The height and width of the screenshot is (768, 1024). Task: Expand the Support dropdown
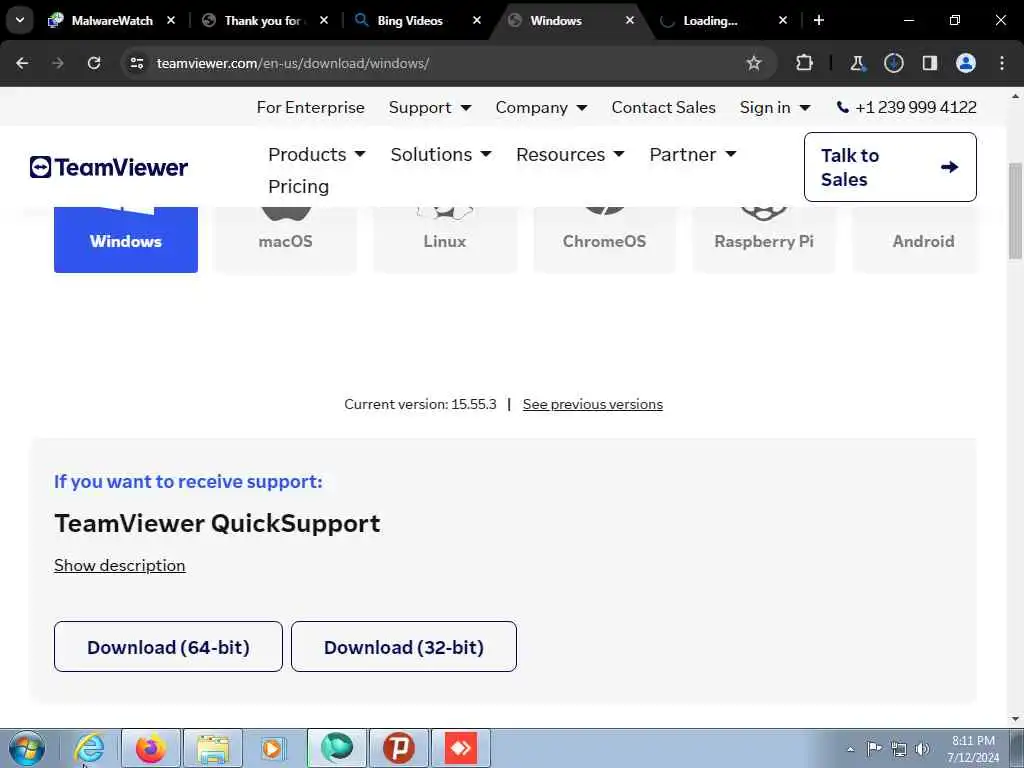[430, 107]
